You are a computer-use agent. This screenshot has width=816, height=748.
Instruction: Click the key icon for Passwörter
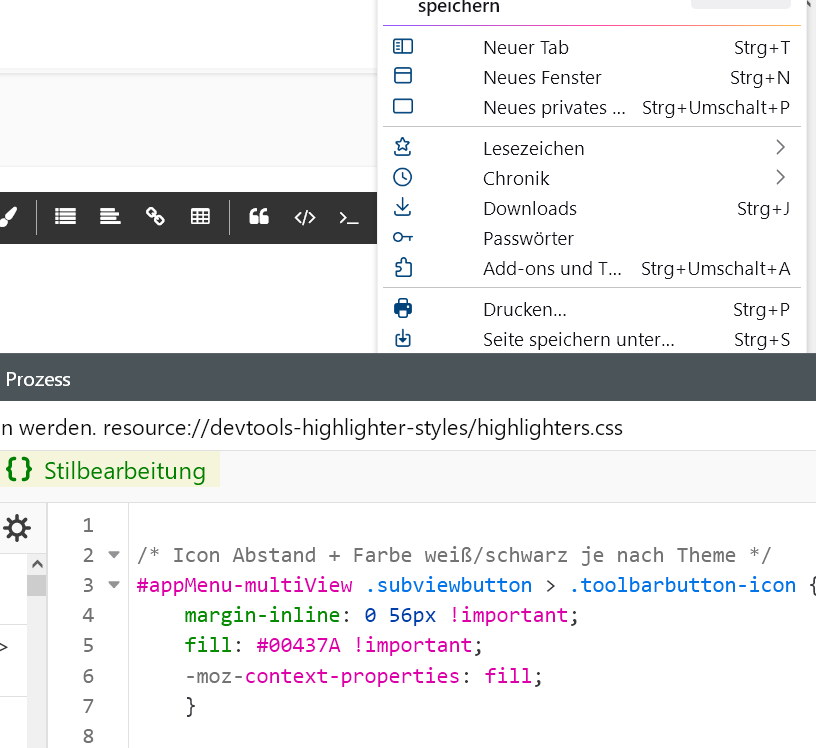point(403,238)
